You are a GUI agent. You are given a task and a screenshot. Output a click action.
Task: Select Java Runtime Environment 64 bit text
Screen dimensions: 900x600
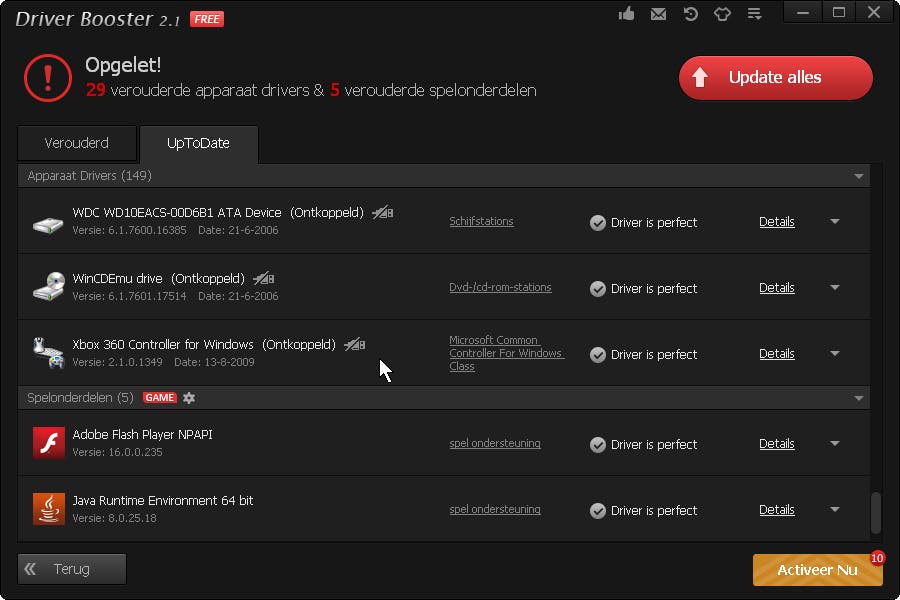tap(162, 501)
